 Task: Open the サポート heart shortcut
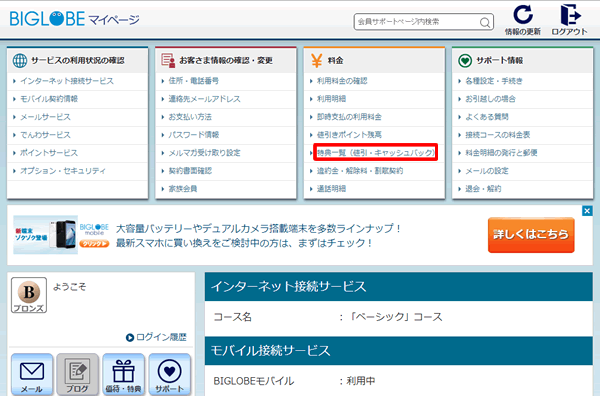point(170,375)
